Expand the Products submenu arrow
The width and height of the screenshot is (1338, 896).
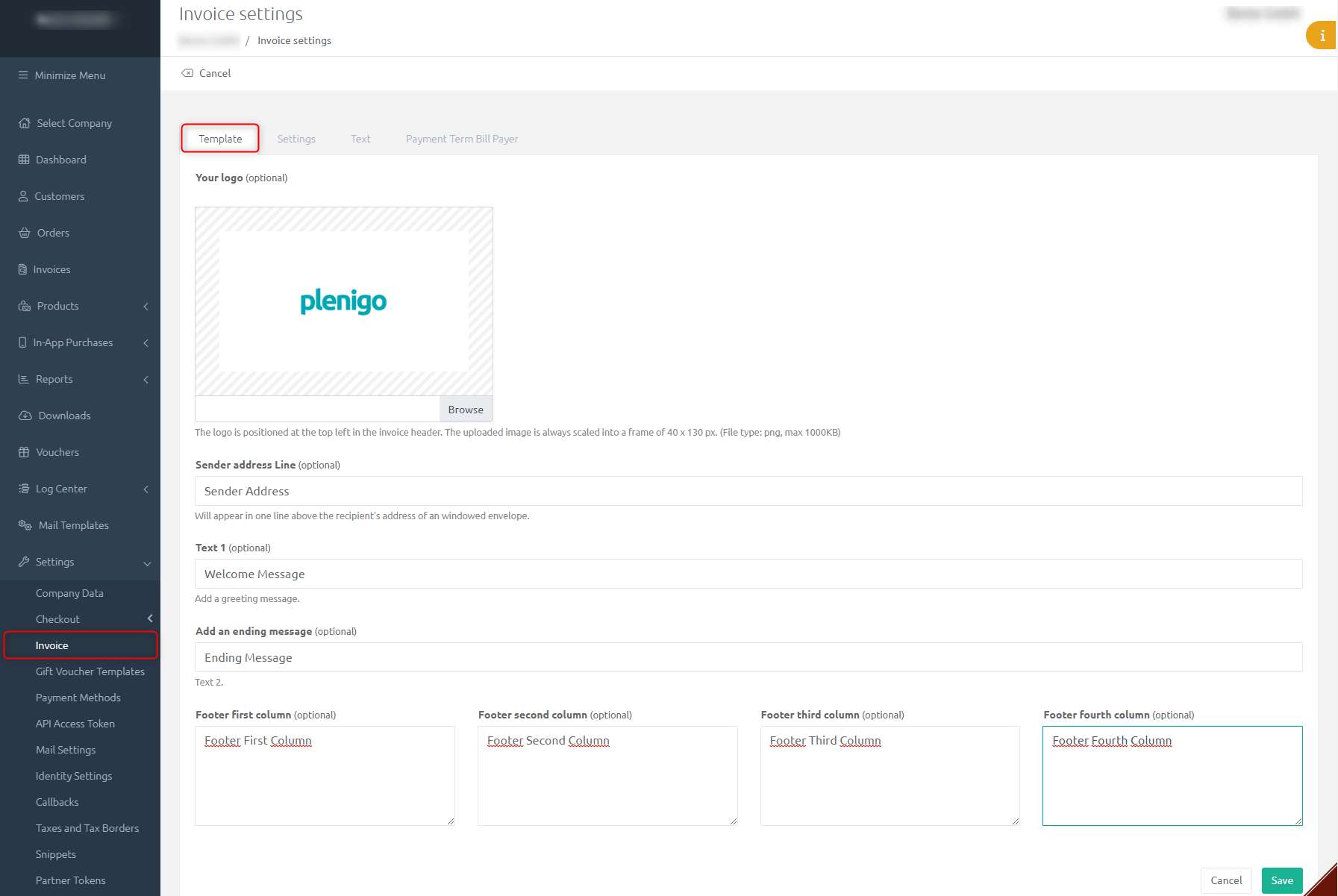pyautogui.click(x=146, y=306)
